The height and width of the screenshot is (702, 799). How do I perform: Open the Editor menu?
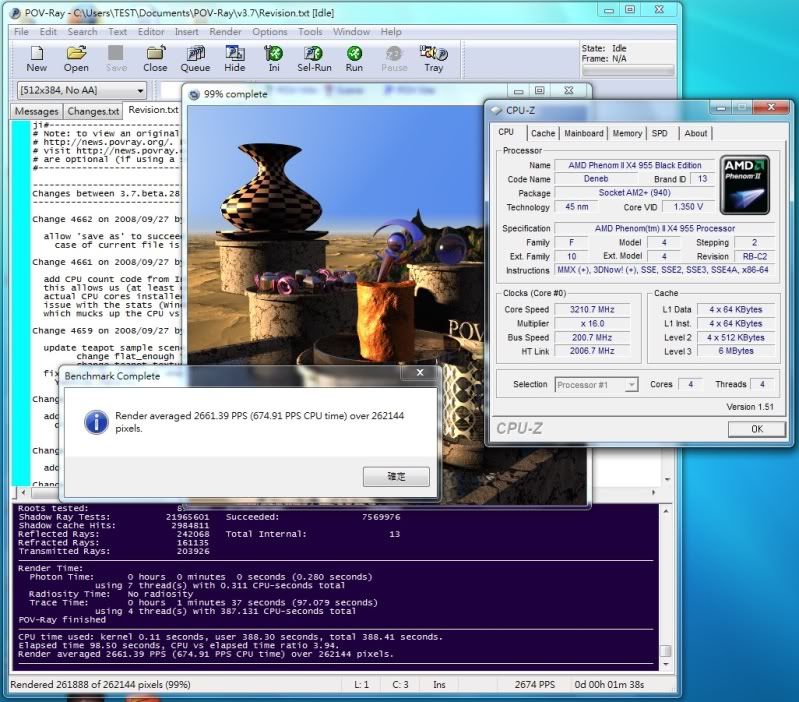click(x=151, y=32)
